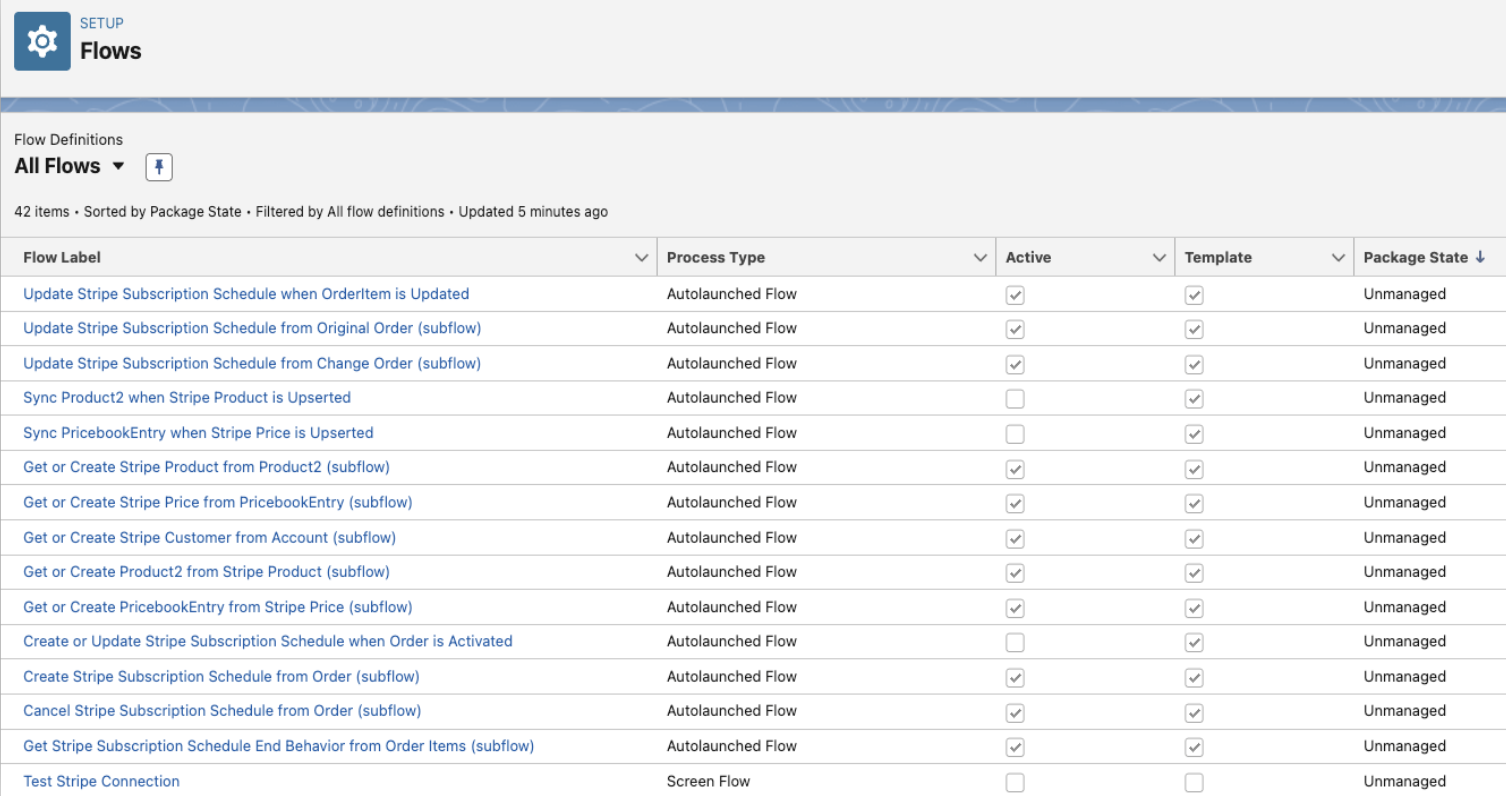Open the All Flows list view dropdown
The height and width of the screenshot is (796, 1506).
[x=118, y=166]
